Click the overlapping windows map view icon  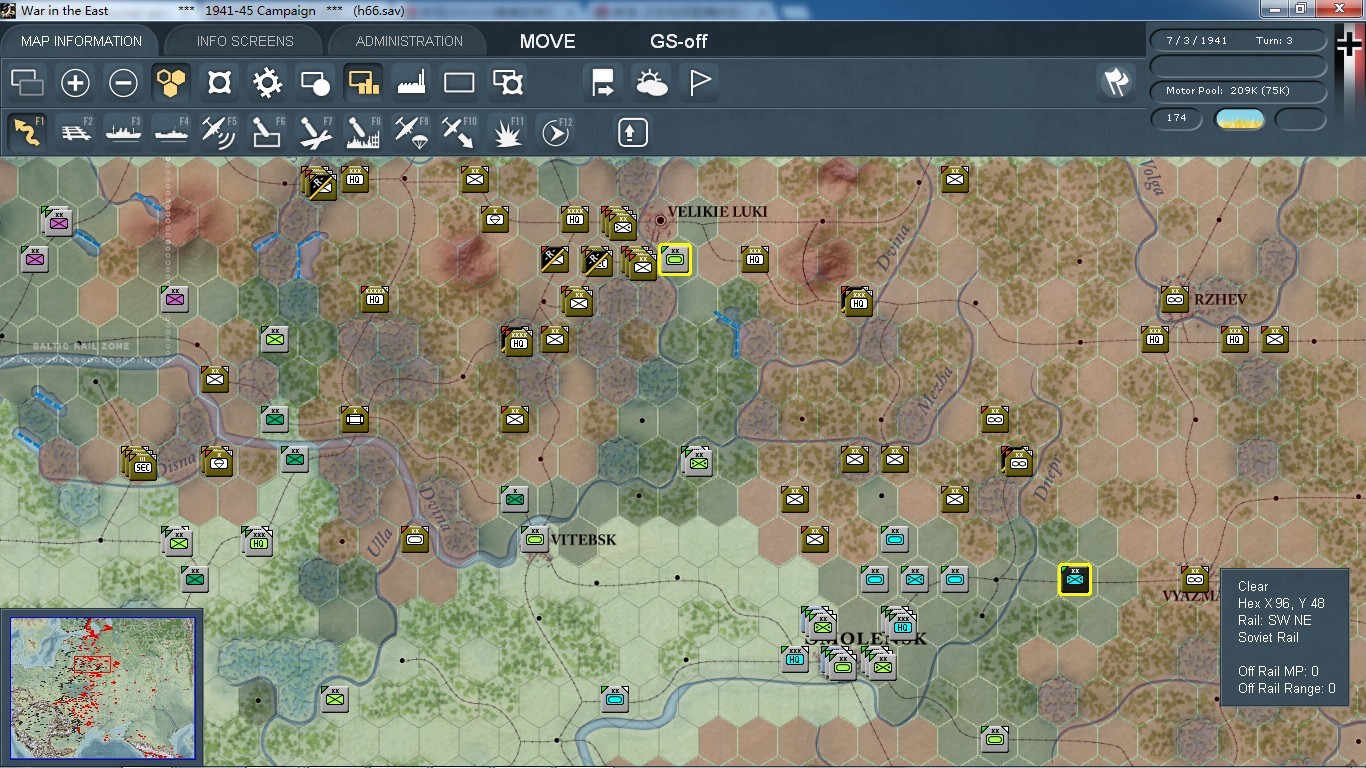[x=27, y=83]
